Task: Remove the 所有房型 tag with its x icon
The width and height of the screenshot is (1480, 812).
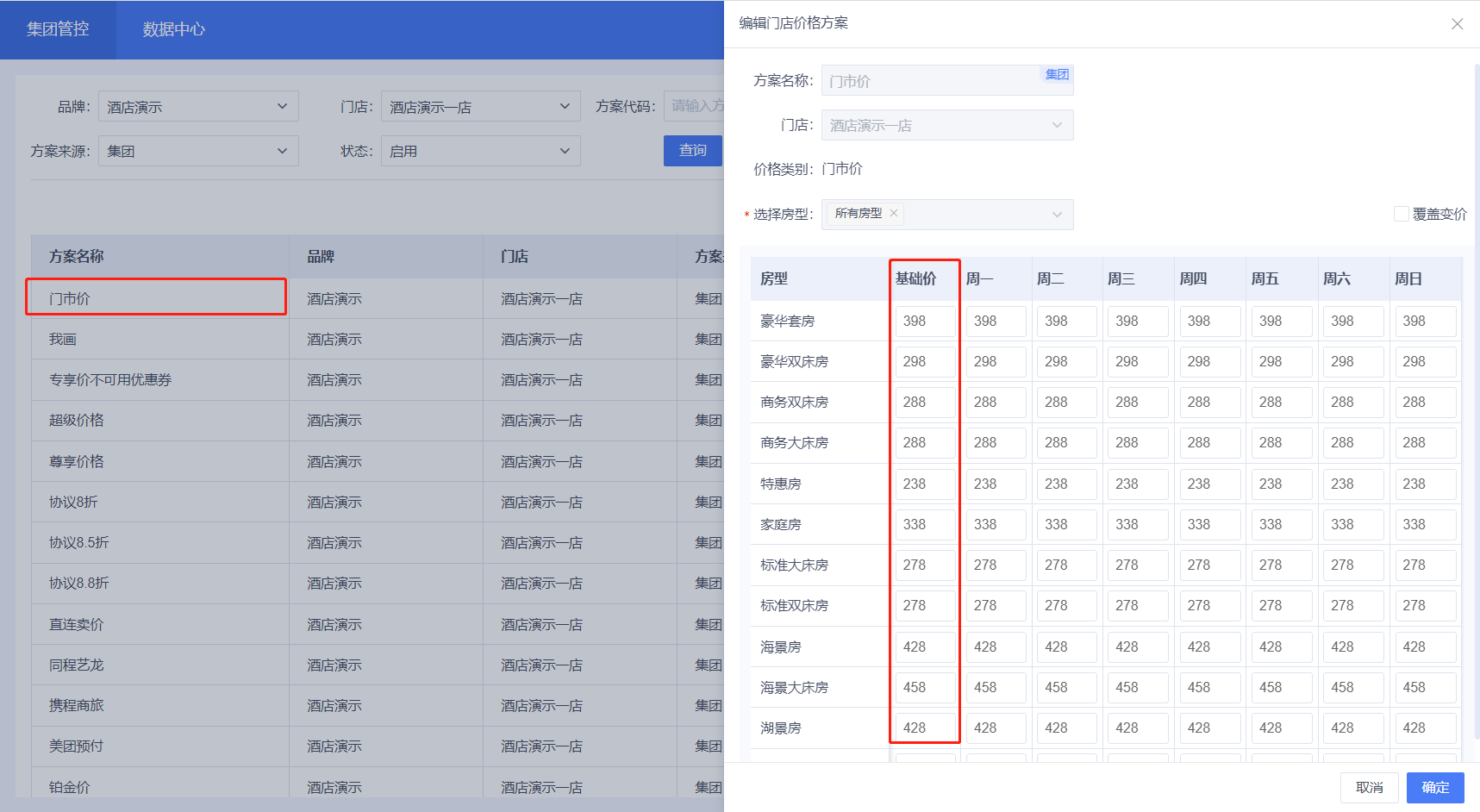Action: (894, 214)
